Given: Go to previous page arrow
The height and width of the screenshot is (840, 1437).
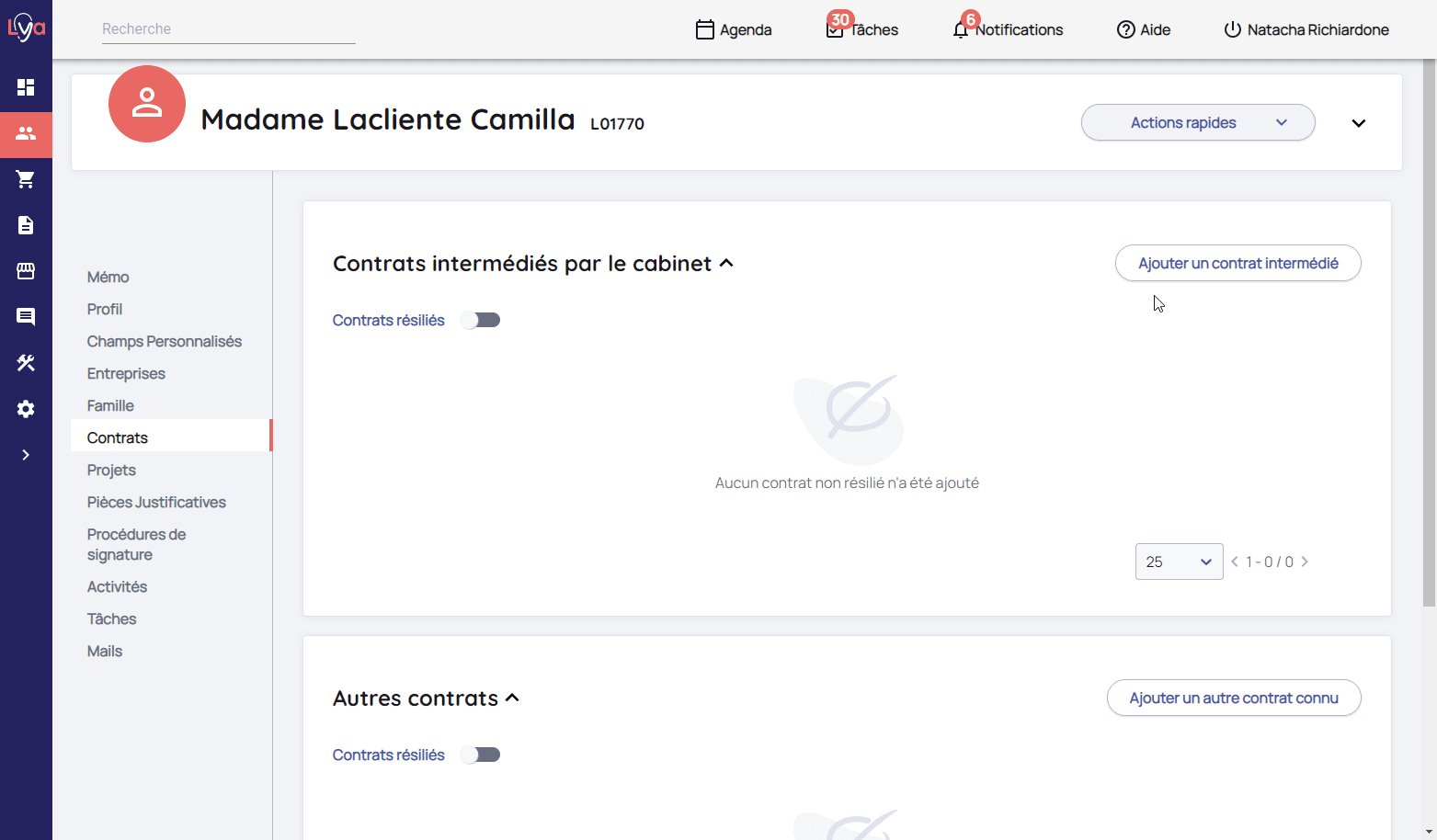Looking at the screenshot, I should (x=1235, y=562).
